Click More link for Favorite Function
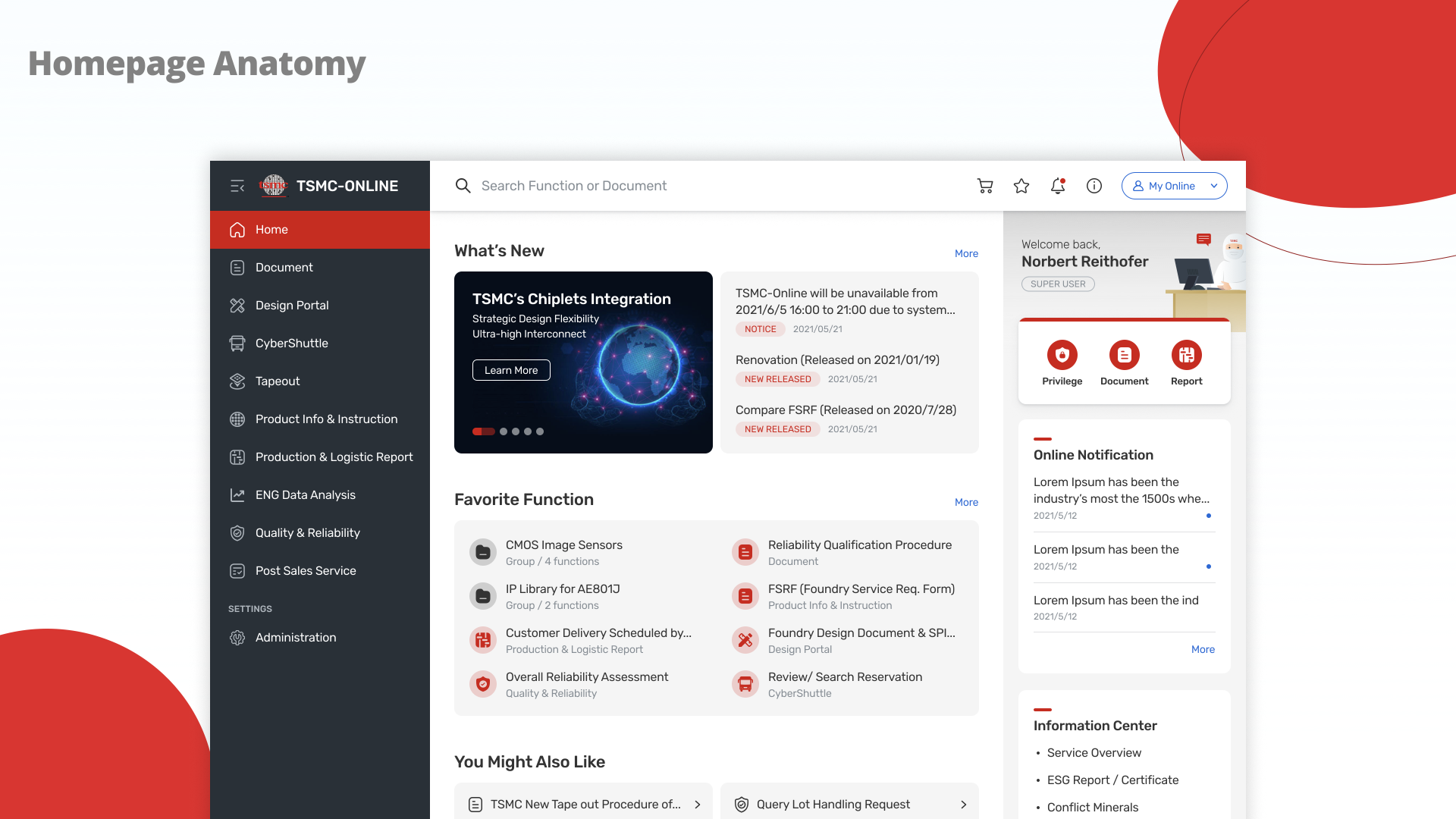Image resolution: width=1456 pixels, height=819 pixels. pos(966,502)
